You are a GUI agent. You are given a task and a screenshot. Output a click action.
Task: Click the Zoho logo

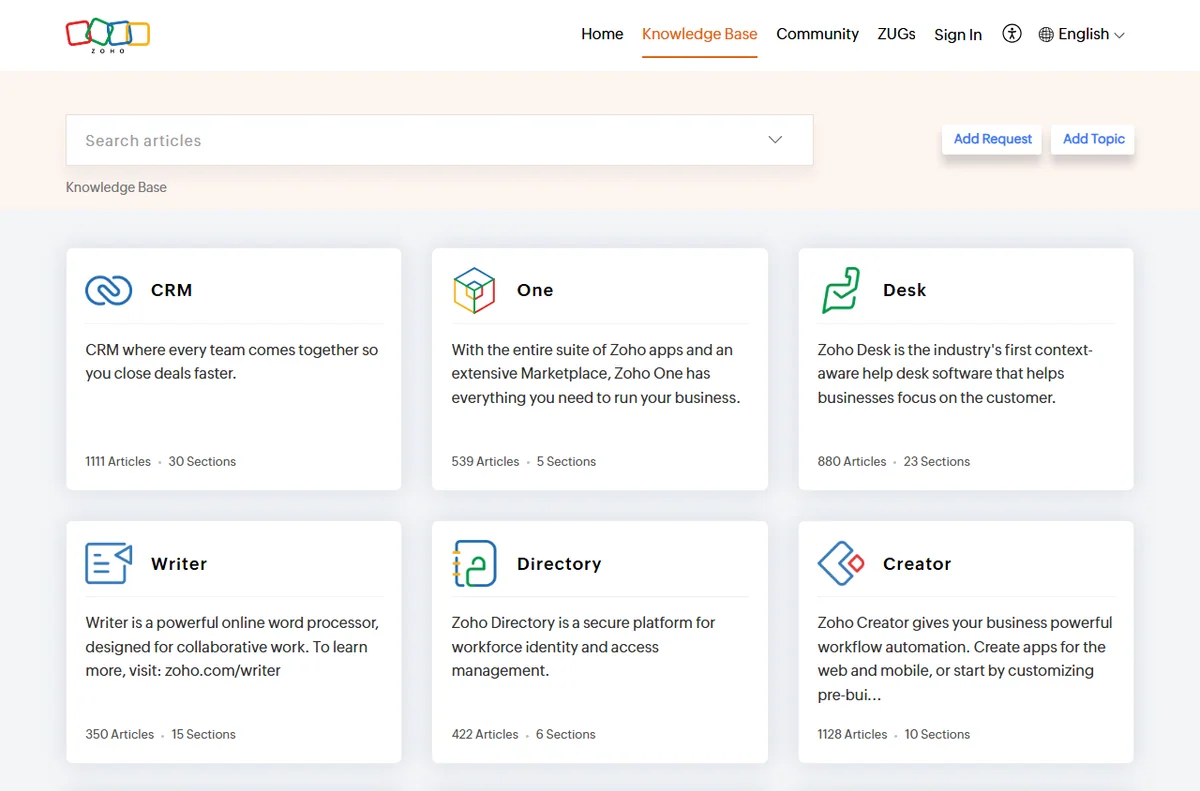108,35
